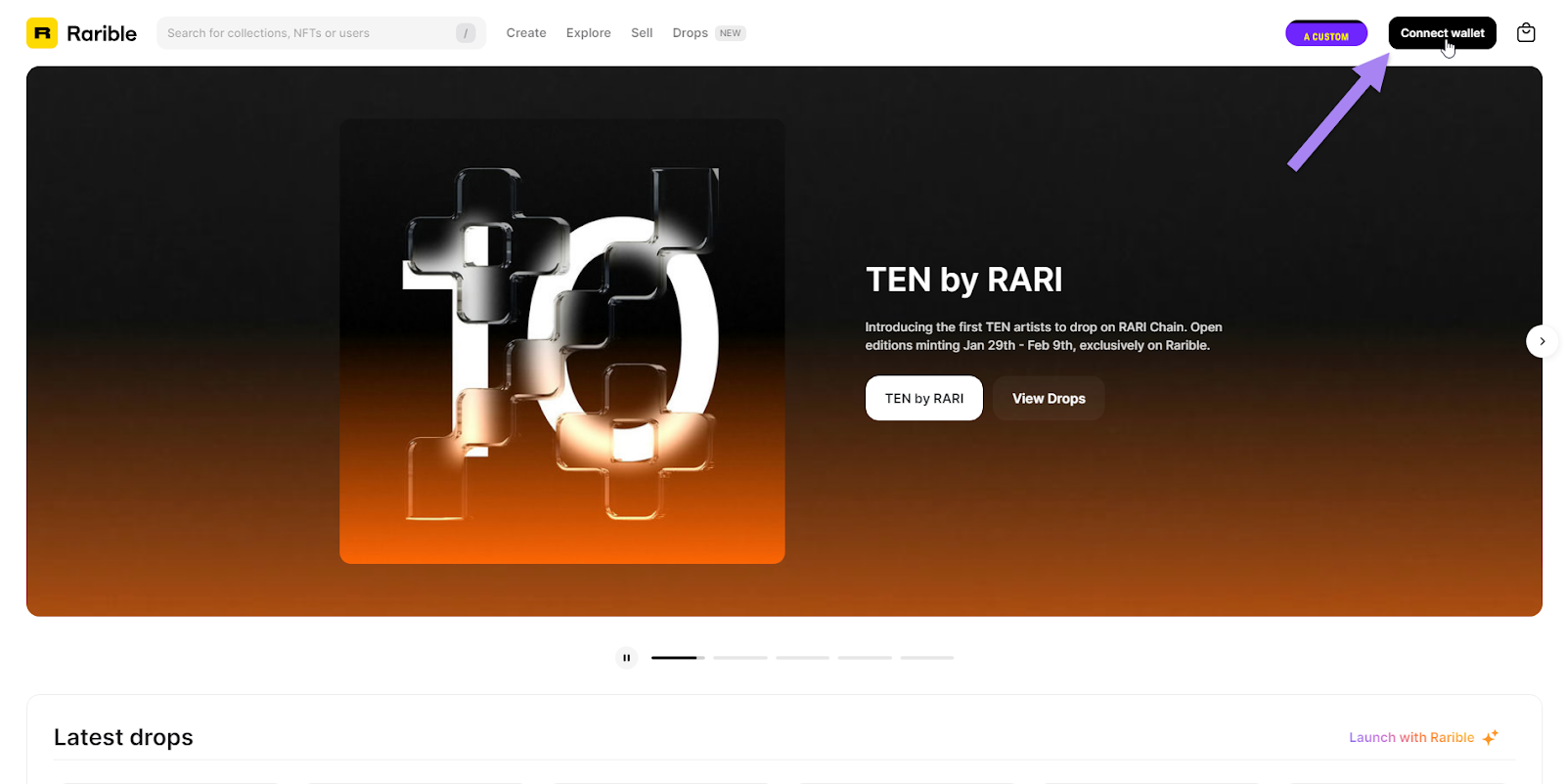
Task: Click the NEW badge beside Drops
Action: 730,33
